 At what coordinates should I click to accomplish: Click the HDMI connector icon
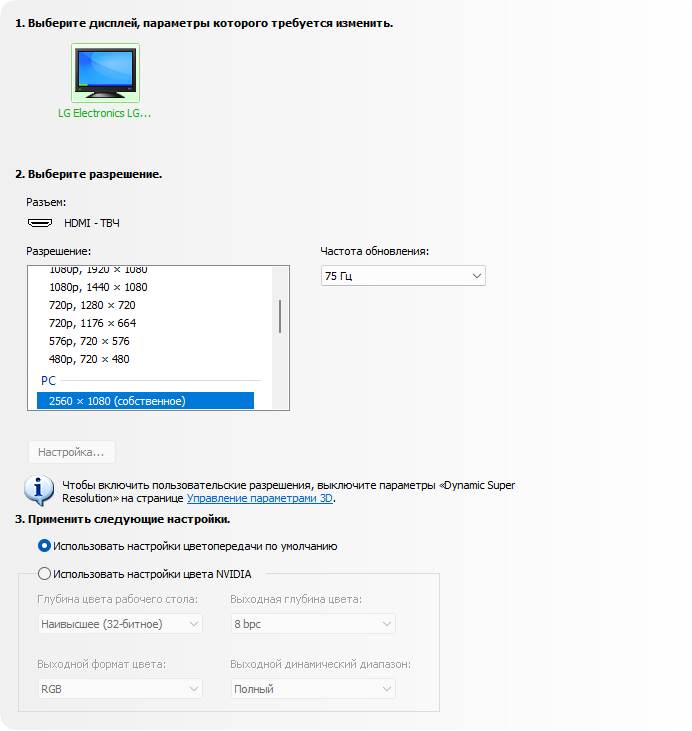coord(40,223)
